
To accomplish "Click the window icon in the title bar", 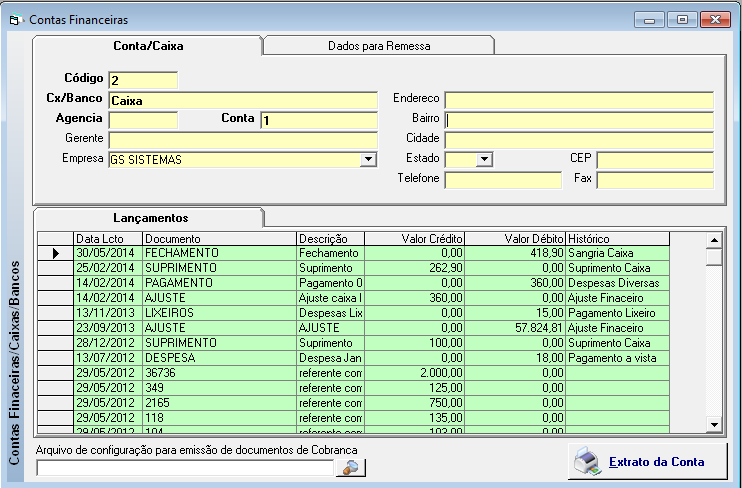I will (x=15, y=19).
